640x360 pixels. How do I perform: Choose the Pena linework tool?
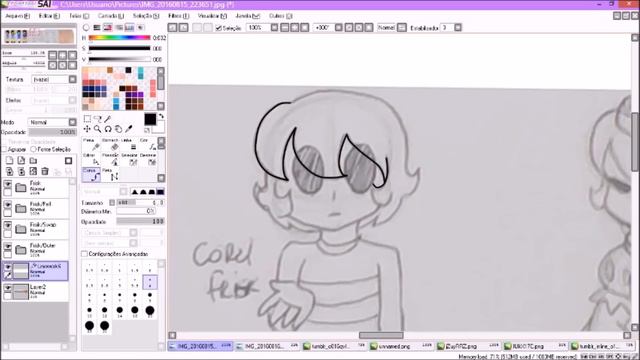click(x=91, y=144)
